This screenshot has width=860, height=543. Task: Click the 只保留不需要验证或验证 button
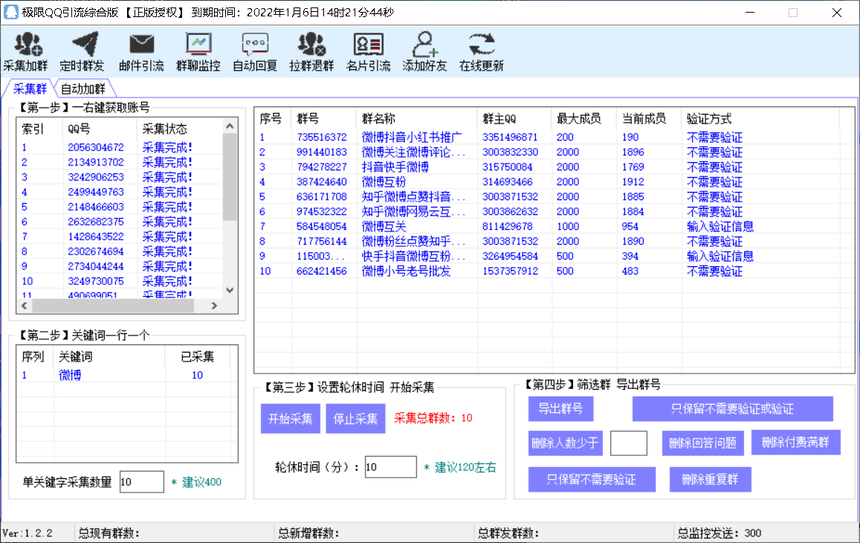(x=733, y=409)
